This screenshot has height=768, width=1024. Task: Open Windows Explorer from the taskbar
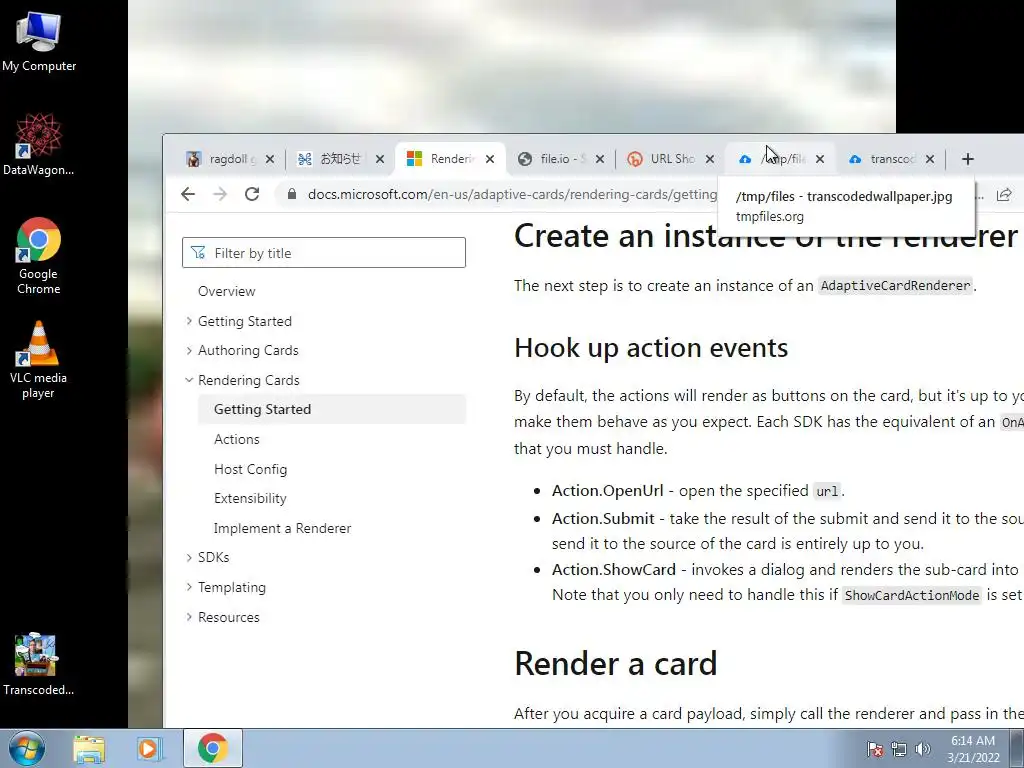coord(89,748)
